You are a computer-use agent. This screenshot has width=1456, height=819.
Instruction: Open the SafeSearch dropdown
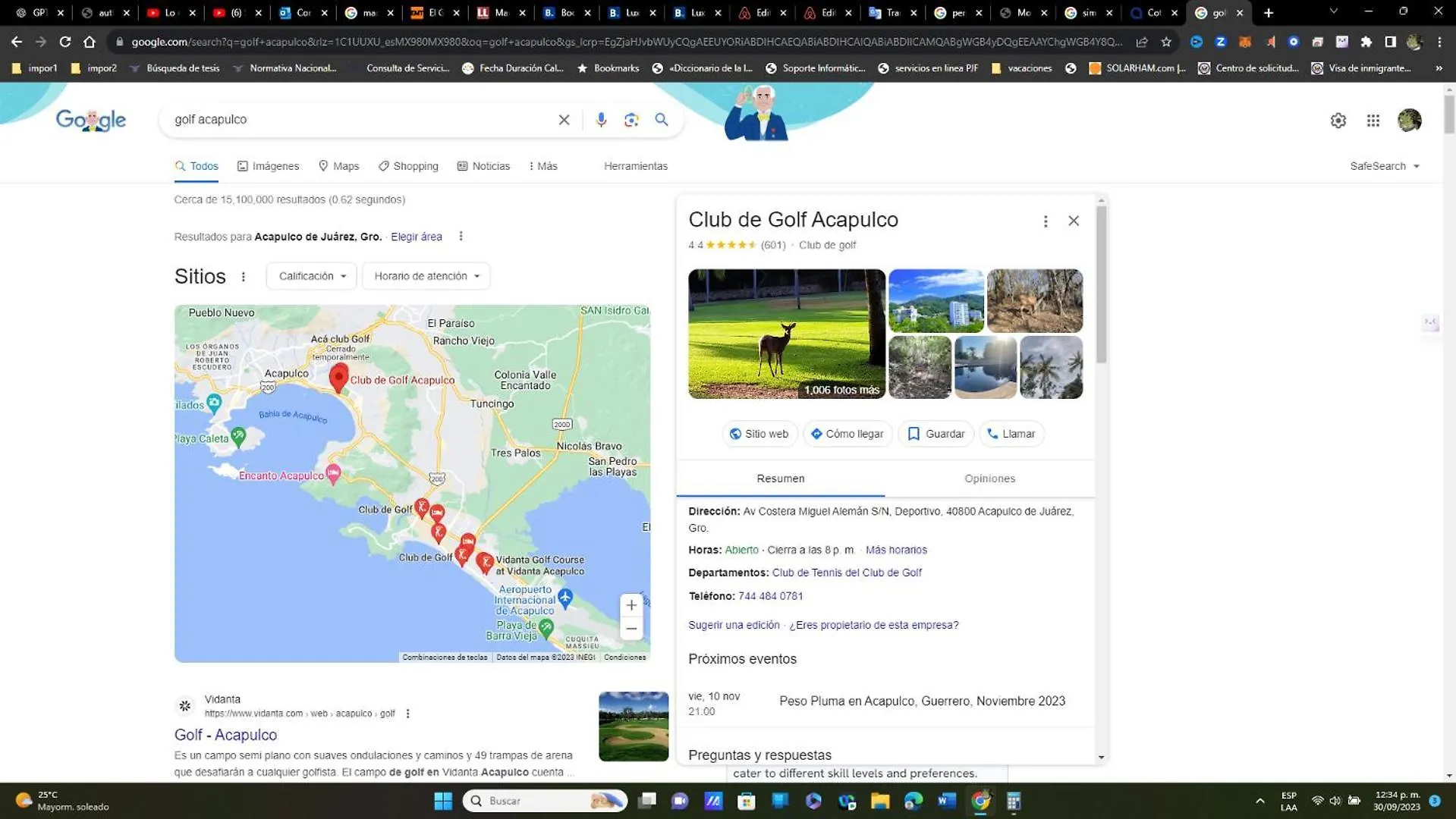pyautogui.click(x=1385, y=166)
